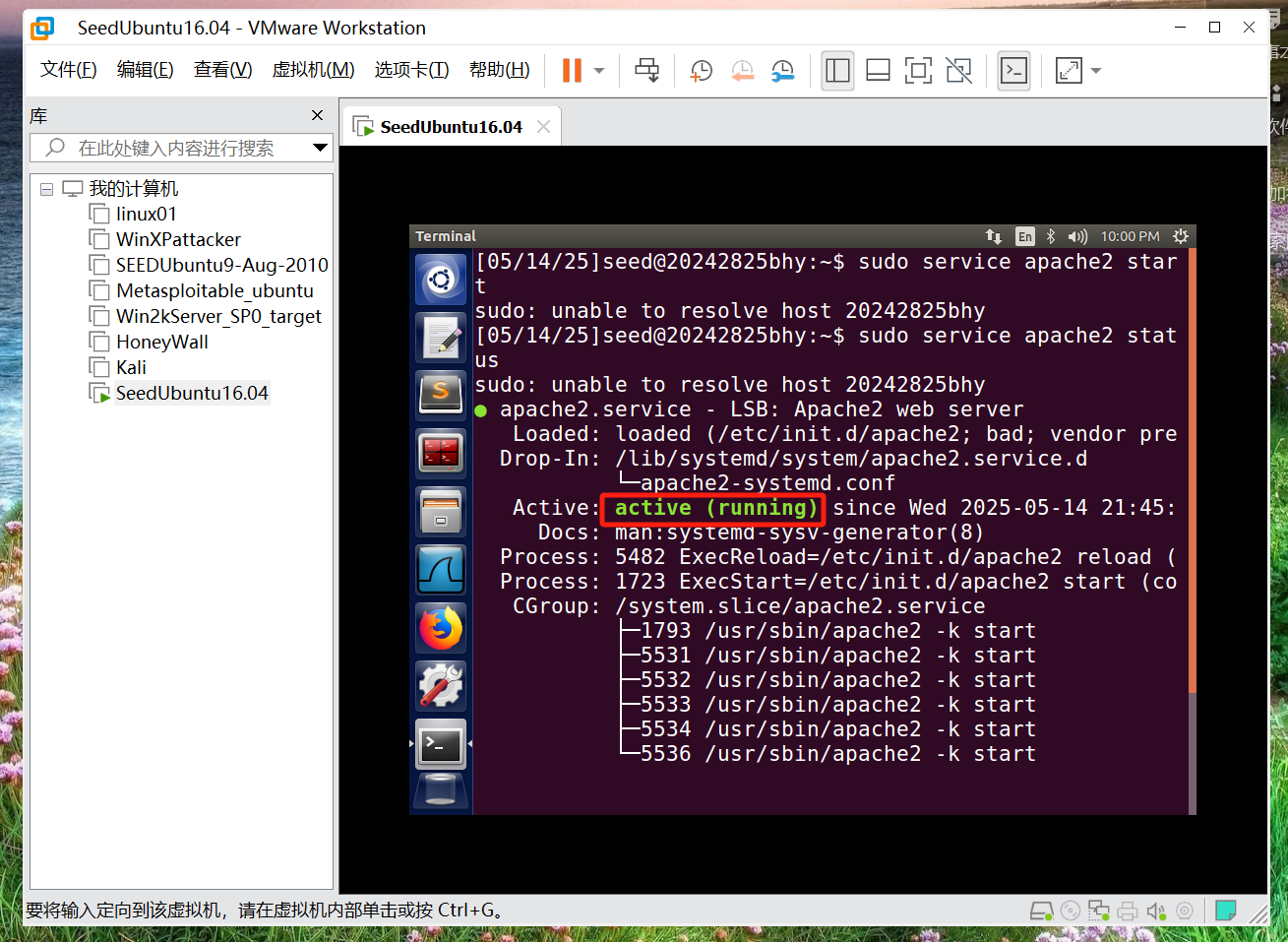Select linux01 in the library
The width and height of the screenshot is (1288, 942).
pyautogui.click(x=146, y=214)
